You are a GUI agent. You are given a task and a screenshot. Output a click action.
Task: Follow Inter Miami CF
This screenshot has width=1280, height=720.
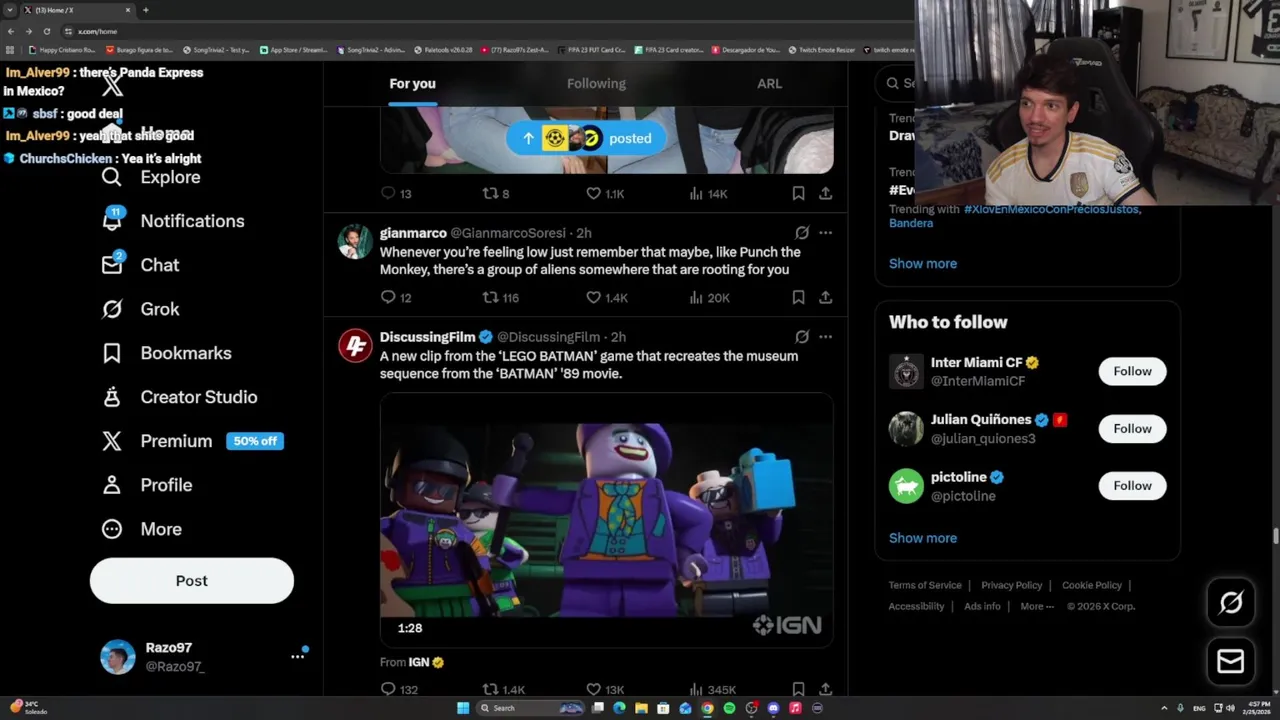click(x=1132, y=371)
